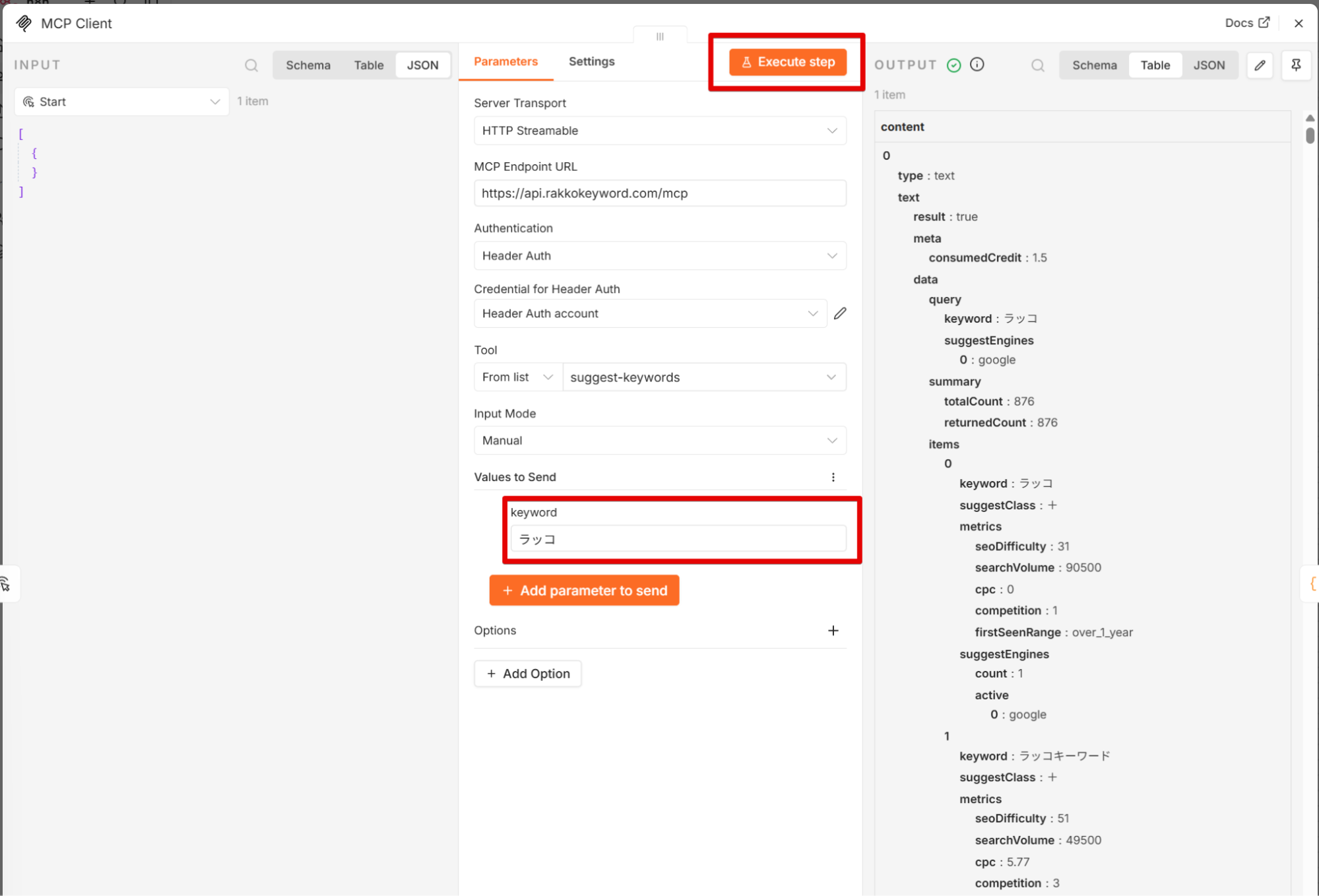The image size is (1319, 896).
Task: Open the Authentication dropdown
Action: [660, 255]
